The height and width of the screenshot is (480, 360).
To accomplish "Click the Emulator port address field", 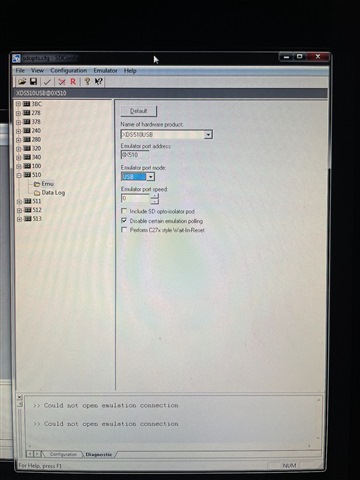I will click(135, 155).
